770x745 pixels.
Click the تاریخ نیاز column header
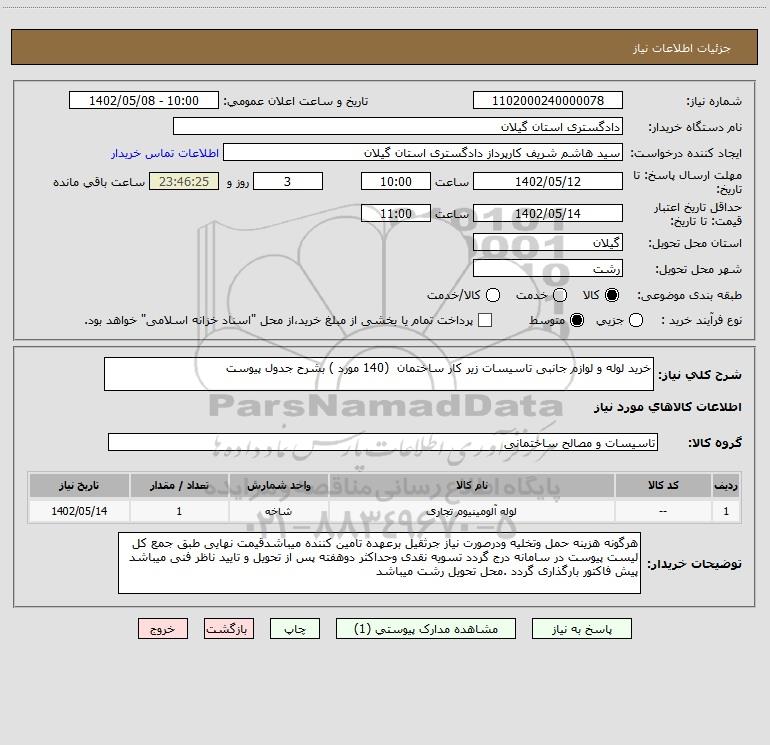coord(79,485)
